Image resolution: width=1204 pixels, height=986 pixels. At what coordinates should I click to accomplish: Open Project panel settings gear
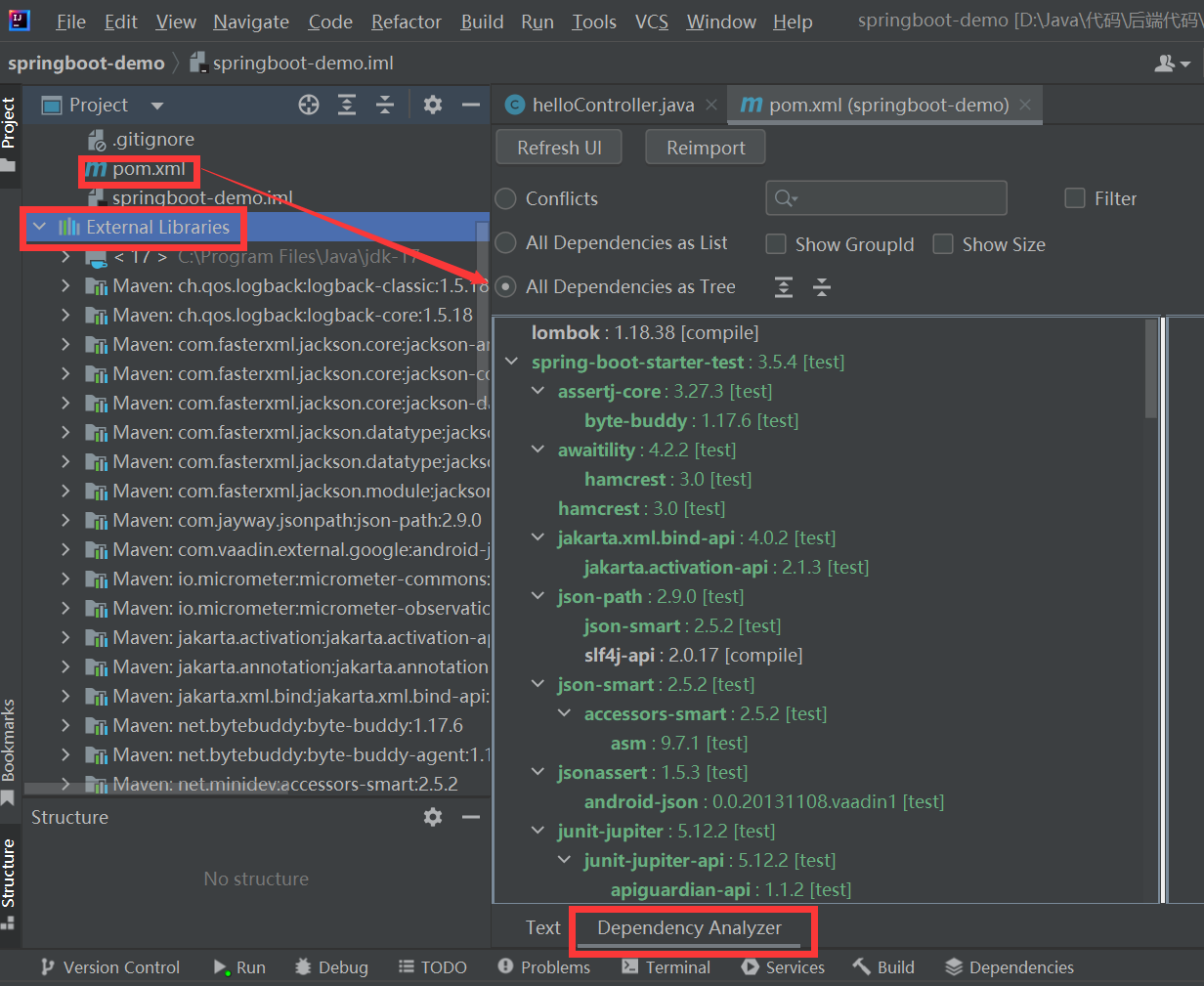point(433,105)
